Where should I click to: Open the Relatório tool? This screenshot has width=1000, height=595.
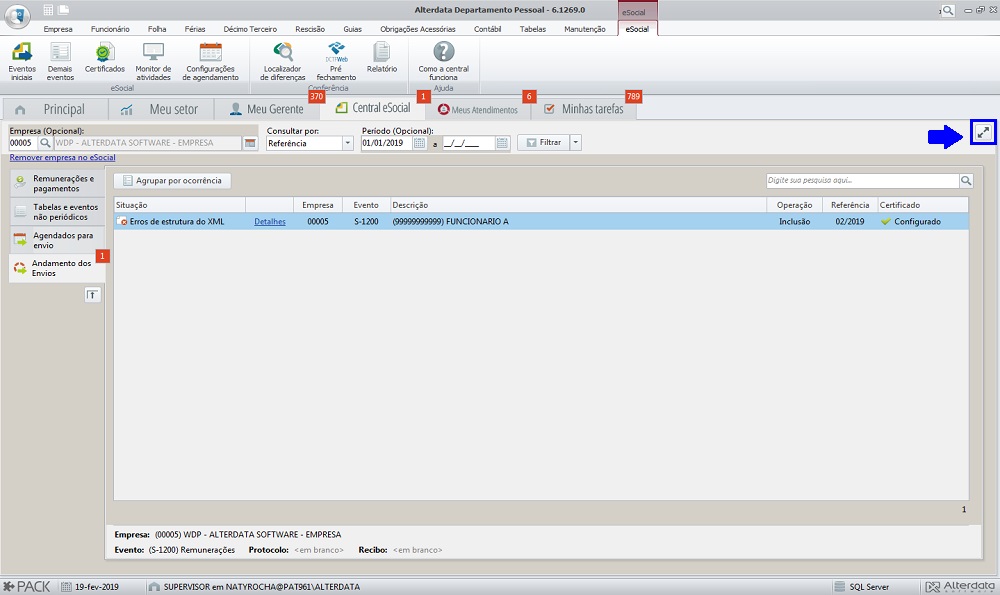pos(382,58)
